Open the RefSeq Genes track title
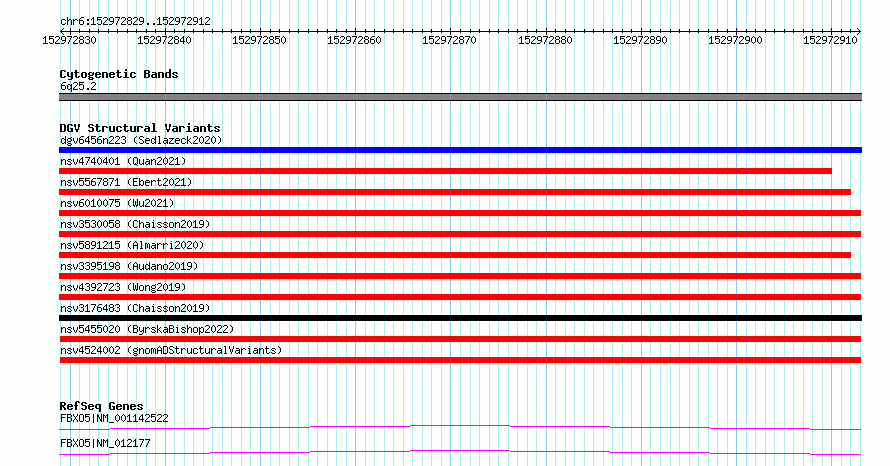Screen dimensions: 890x466 [101, 406]
